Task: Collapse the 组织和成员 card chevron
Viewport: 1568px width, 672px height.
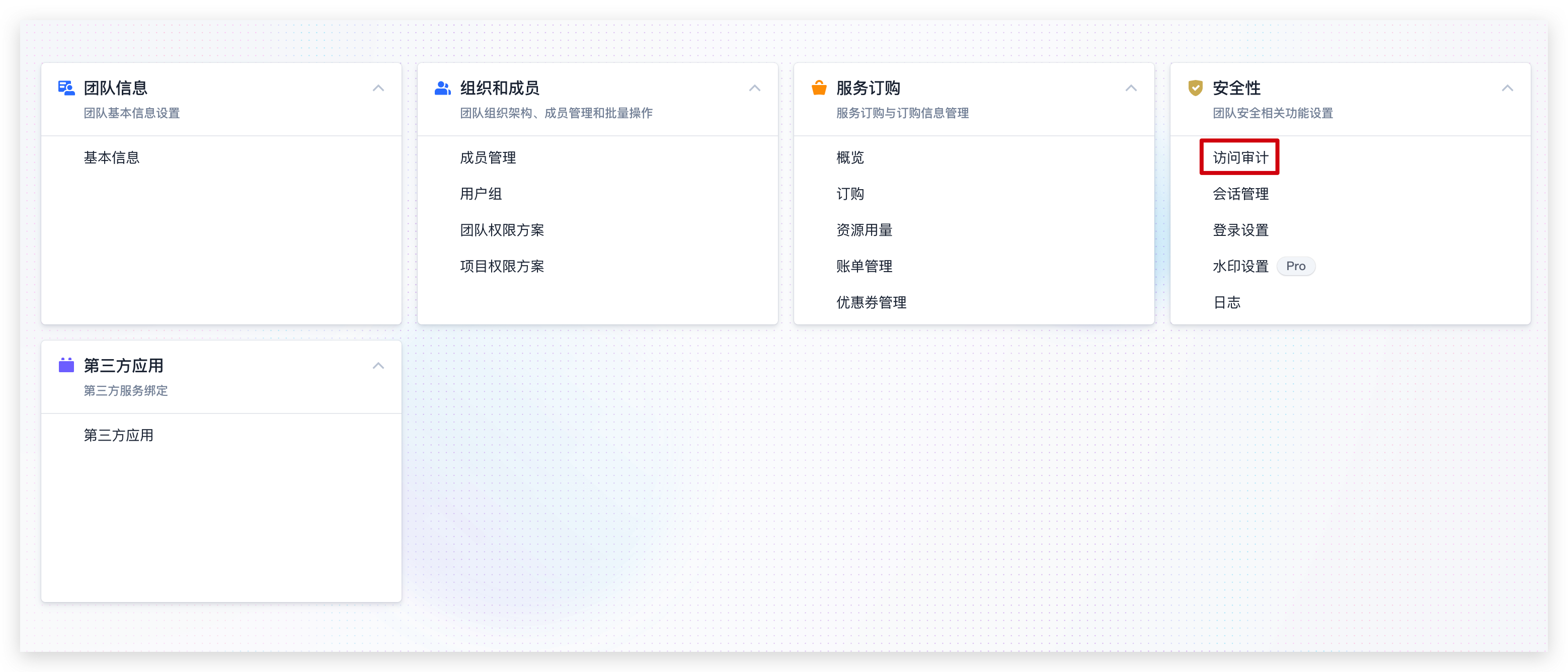Action: point(755,88)
